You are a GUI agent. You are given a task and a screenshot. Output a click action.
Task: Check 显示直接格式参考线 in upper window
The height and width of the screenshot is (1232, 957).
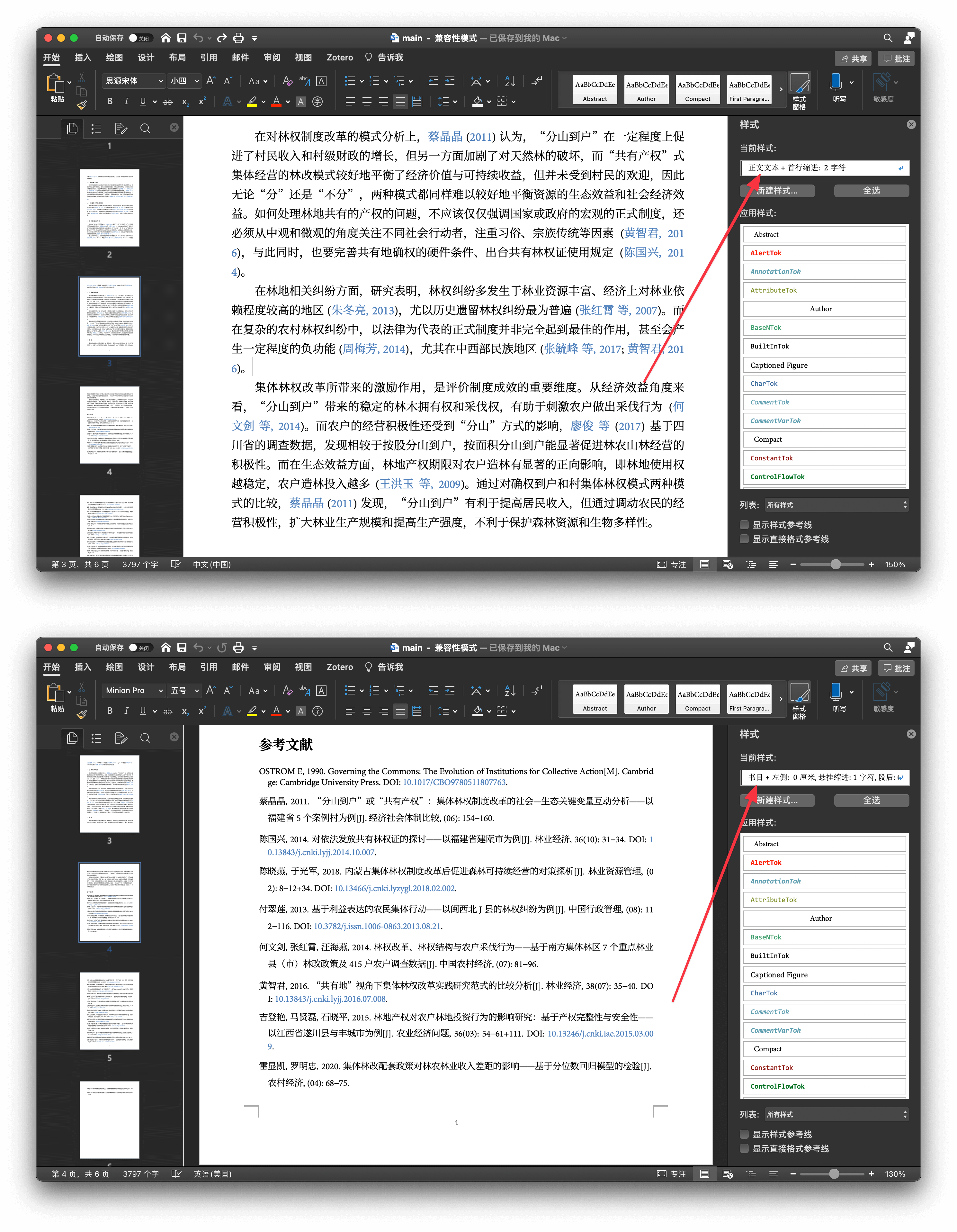click(744, 539)
